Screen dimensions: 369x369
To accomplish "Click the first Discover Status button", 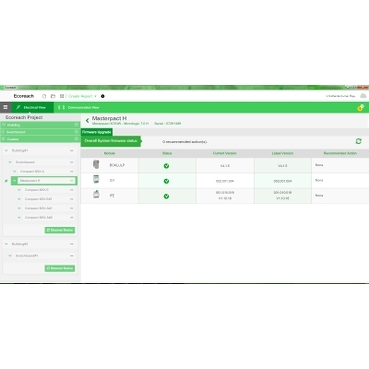I will point(60,230).
